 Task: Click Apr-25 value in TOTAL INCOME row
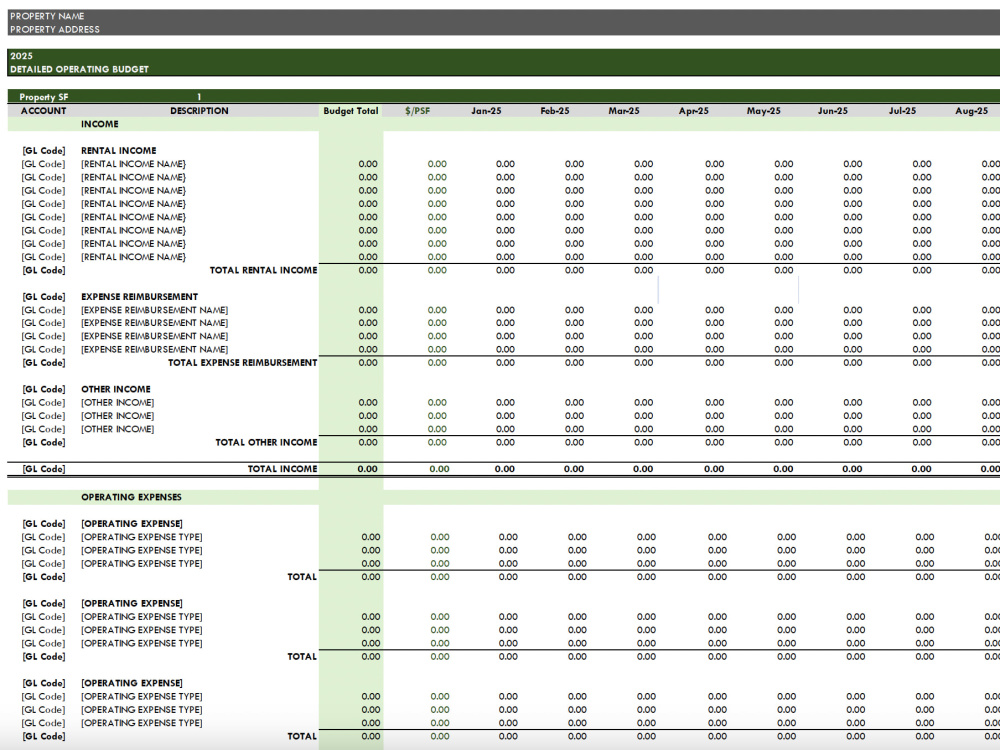pyautogui.click(x=714, y=469)
